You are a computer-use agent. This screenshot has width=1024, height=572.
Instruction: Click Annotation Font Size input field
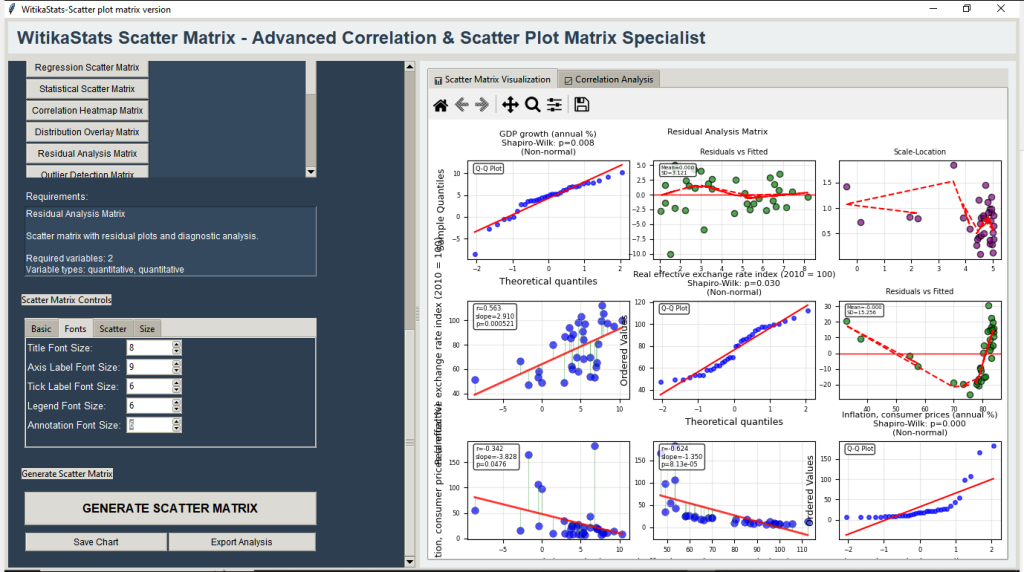(150, 424)
